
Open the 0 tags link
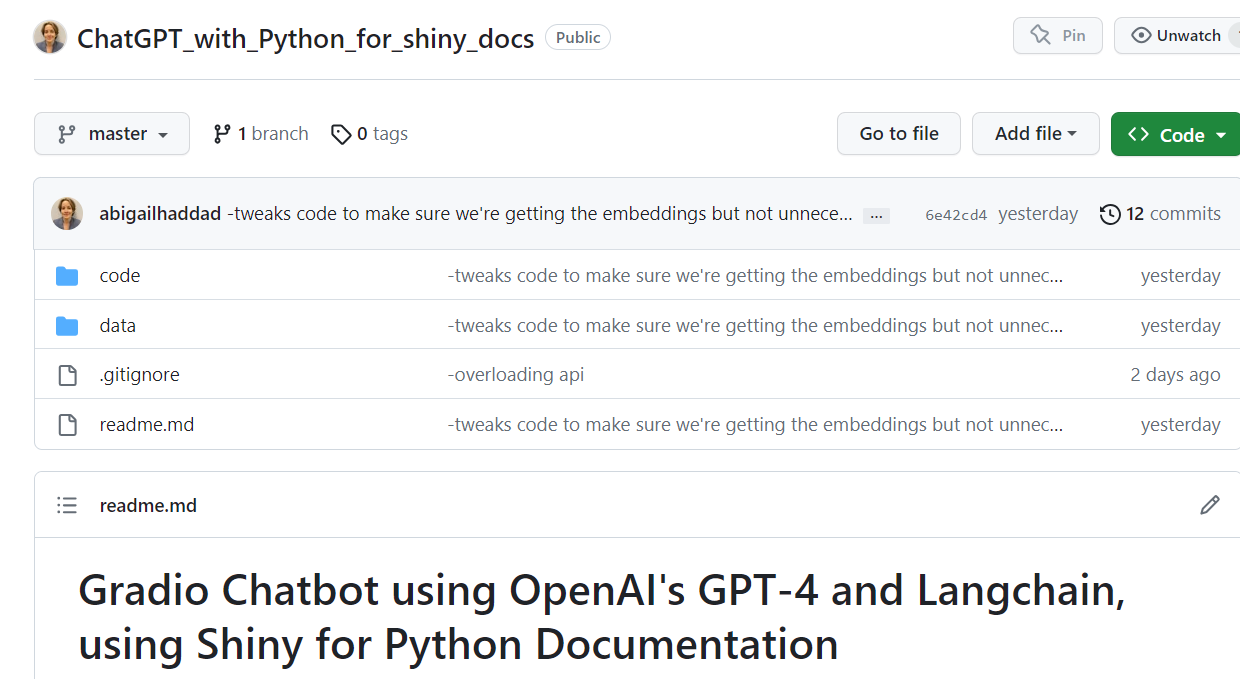[369, 134]
